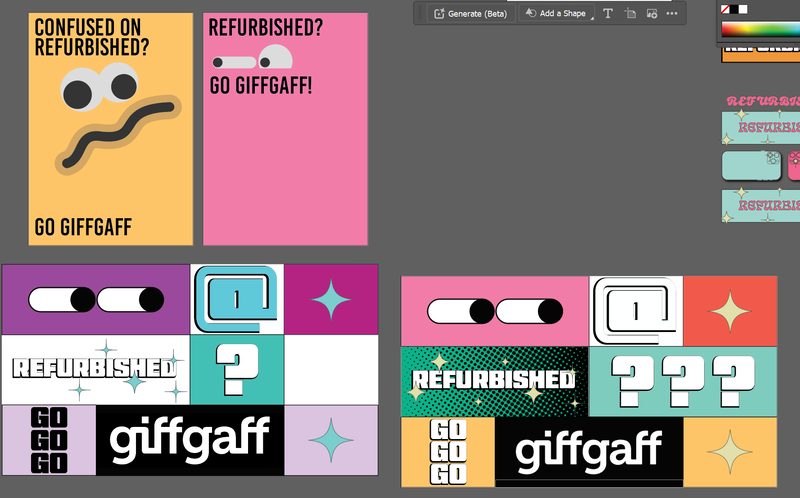Select the white GO GO GO on the orange tile

pos(448,452)
